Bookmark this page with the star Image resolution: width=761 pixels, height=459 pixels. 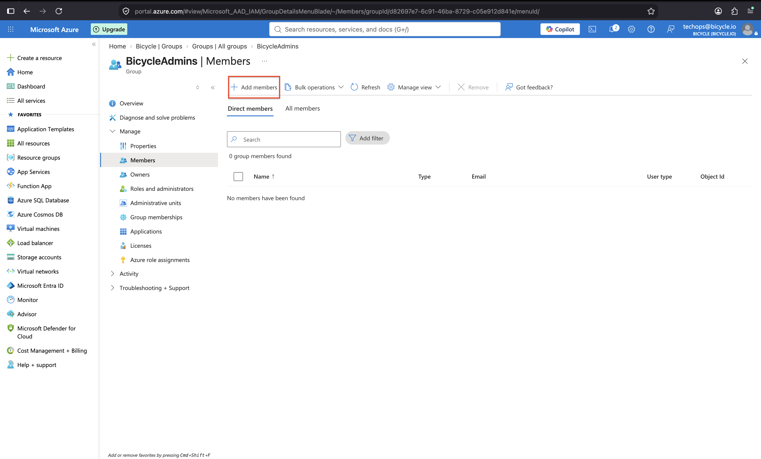tap(651, 11)
